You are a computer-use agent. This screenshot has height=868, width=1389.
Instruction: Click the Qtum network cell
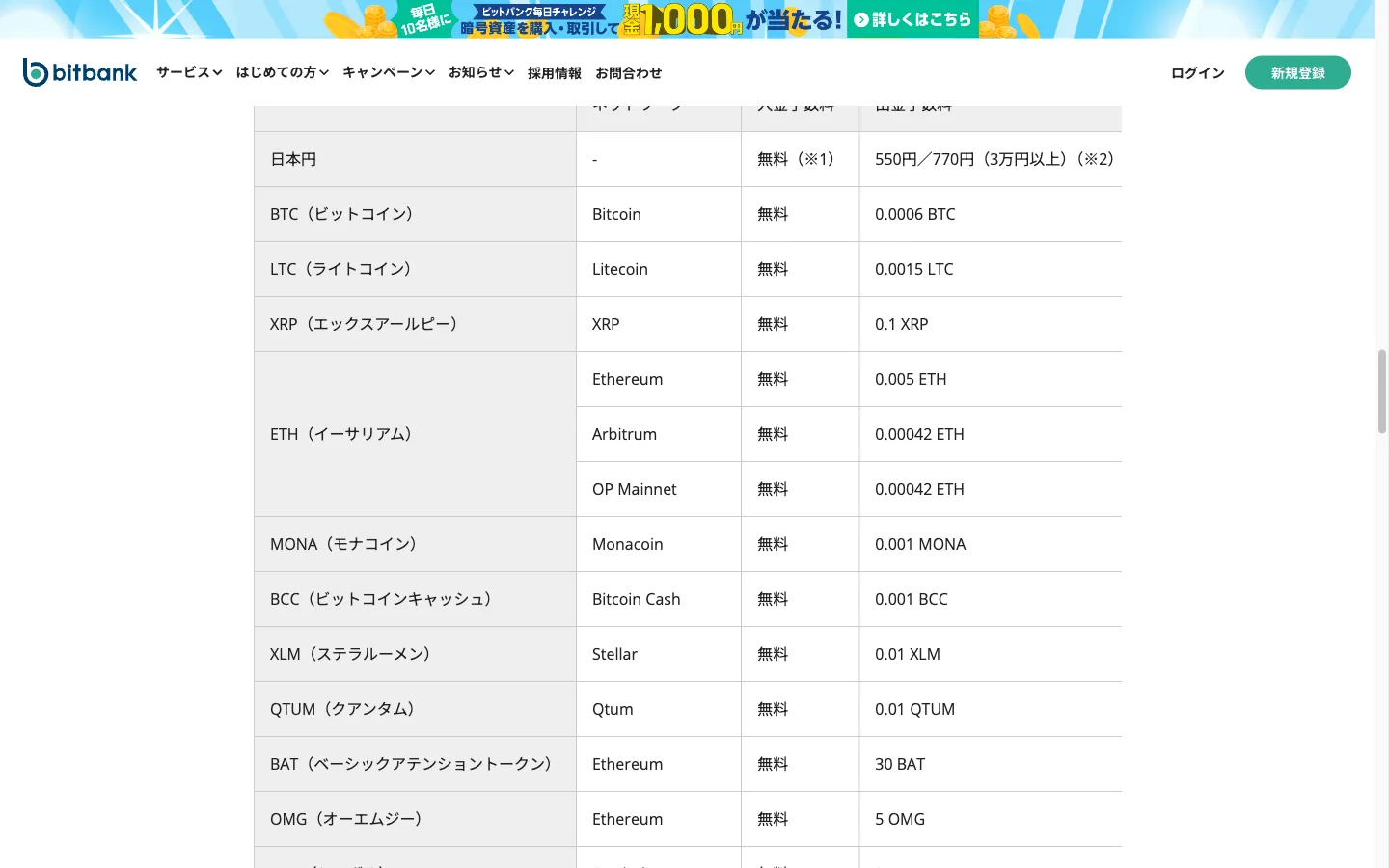pos(659,709)
